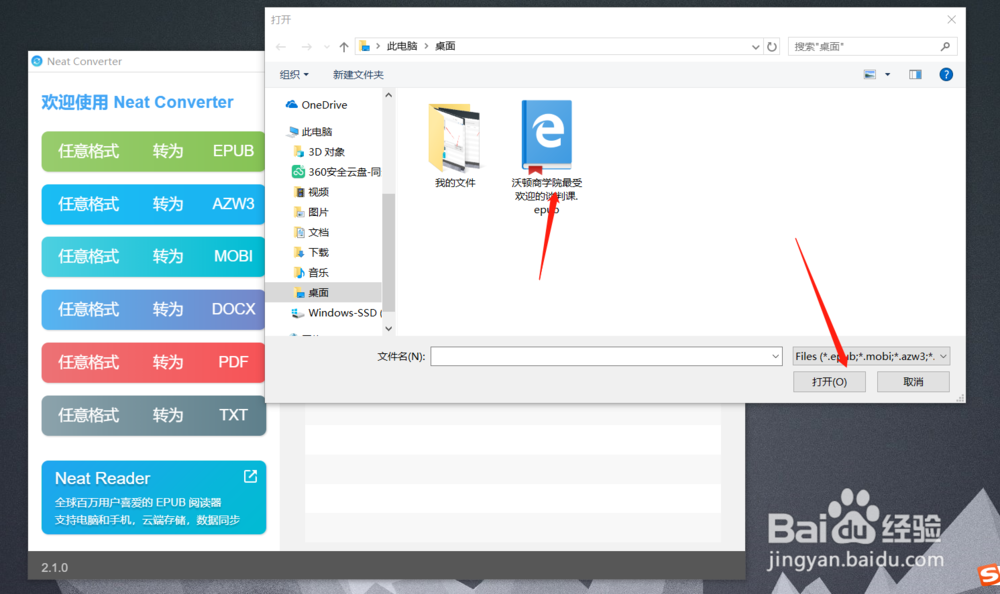Click the blue help question mark icon
The height and width of the screenshot is (594, 1000).
click(946, 75)
